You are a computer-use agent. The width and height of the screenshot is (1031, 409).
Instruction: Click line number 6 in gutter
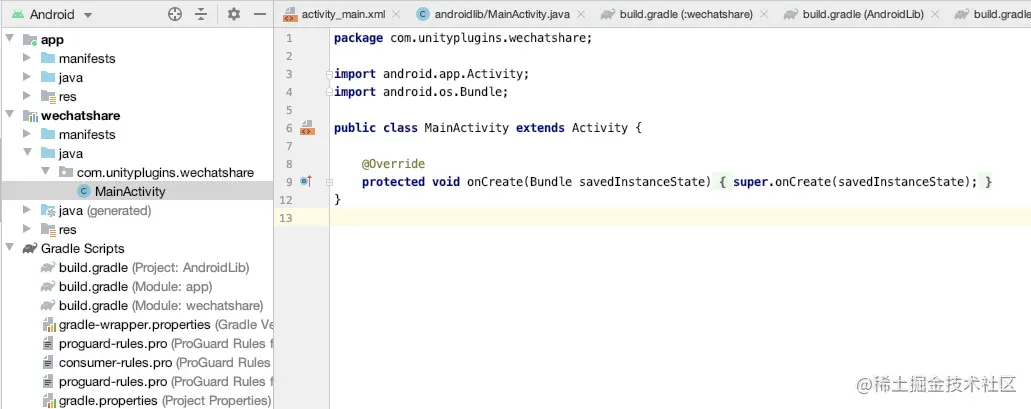(289, 128)
